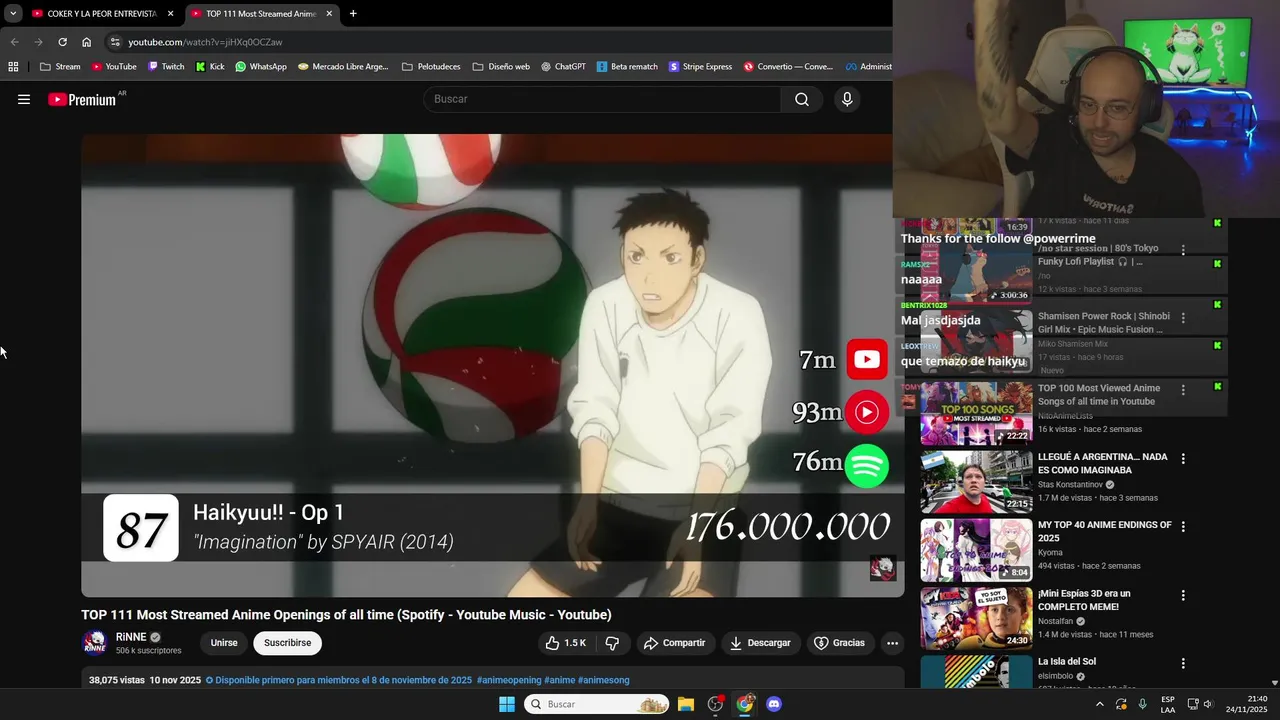Share the video with Compartir
1280x720 pixels.
click(x=675, y=643)
